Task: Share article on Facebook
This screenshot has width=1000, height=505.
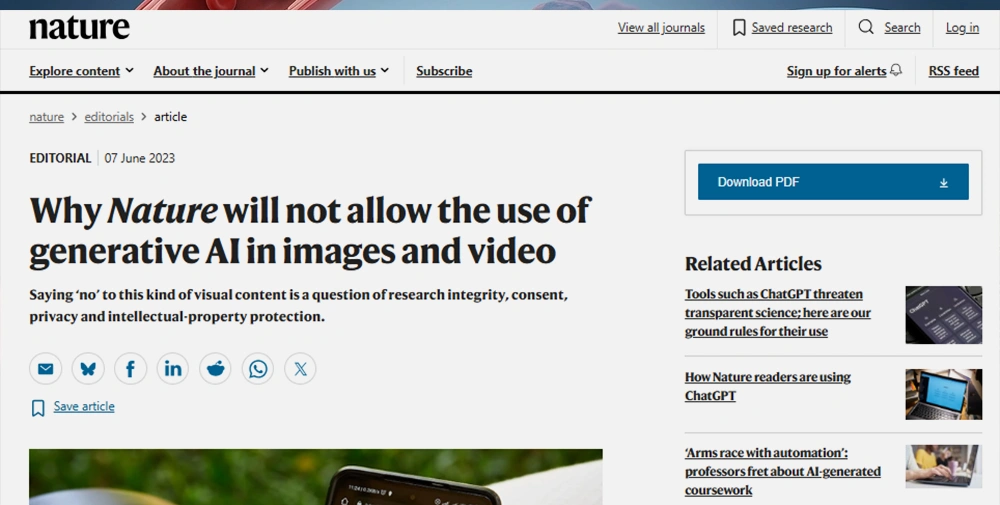Action: (x=130, y=369)
